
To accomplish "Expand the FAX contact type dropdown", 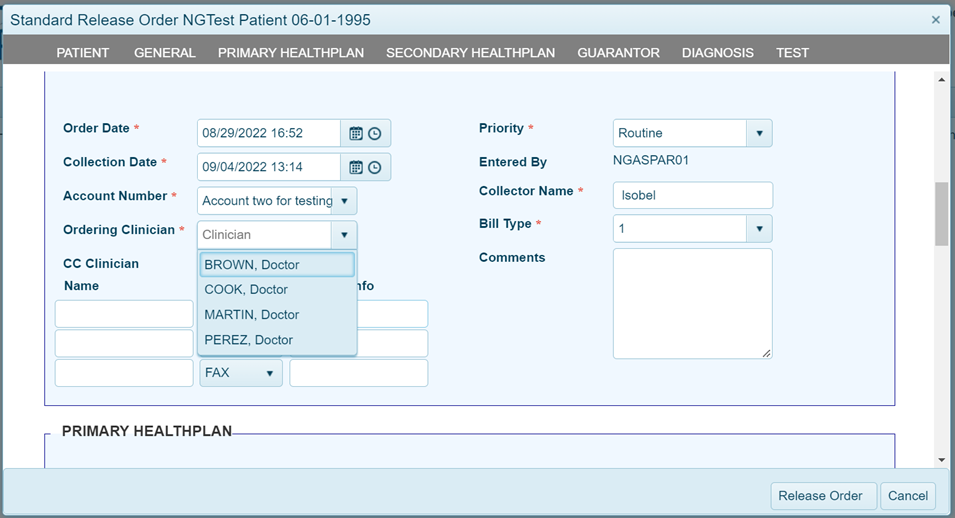I will point(269,373).
